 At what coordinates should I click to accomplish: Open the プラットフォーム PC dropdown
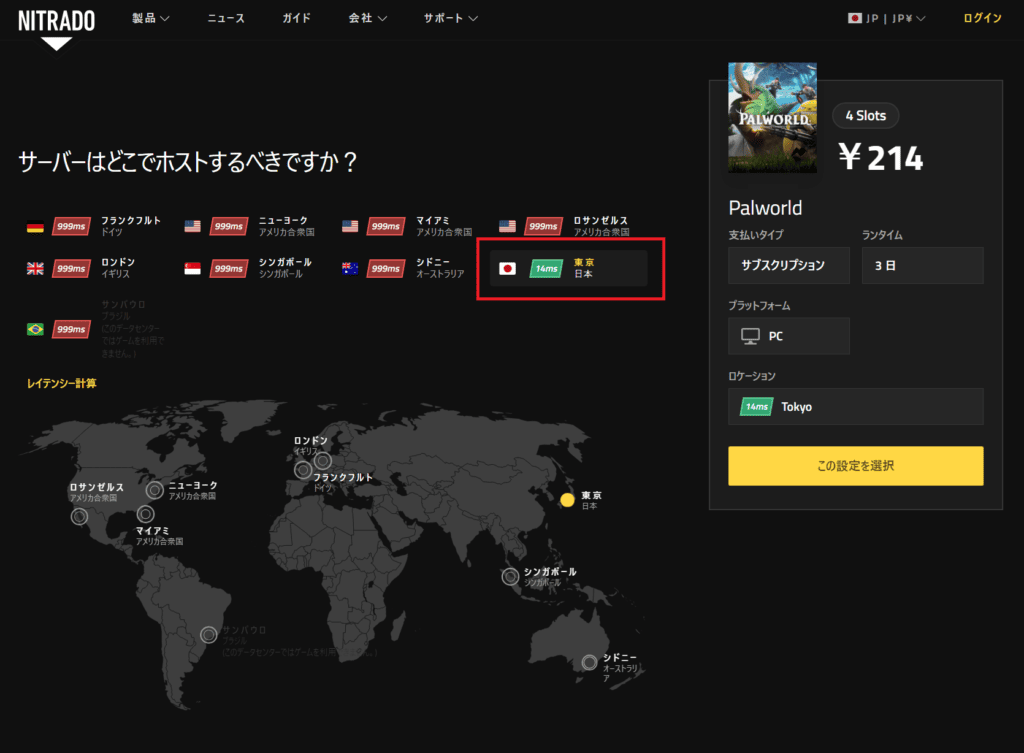coord(789,336)
